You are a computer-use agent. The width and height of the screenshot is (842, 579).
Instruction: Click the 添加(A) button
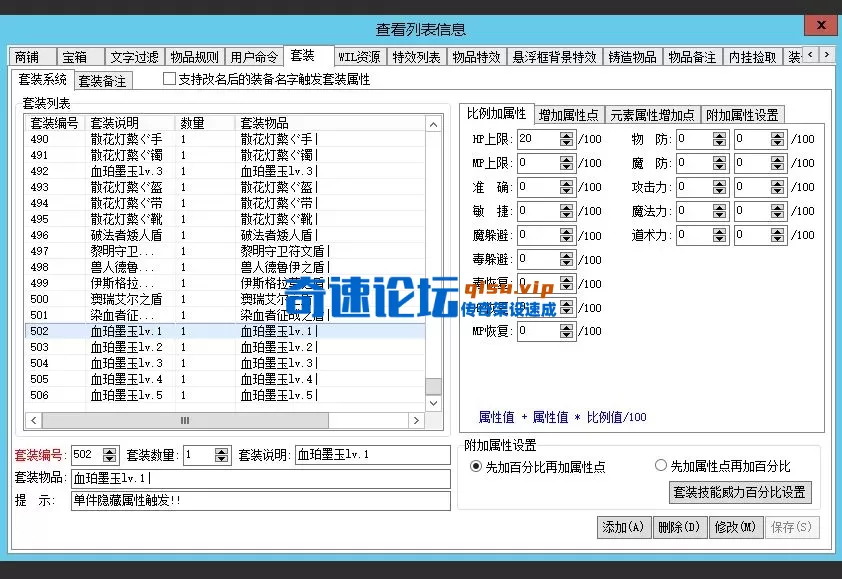click(x=623, y=527)
